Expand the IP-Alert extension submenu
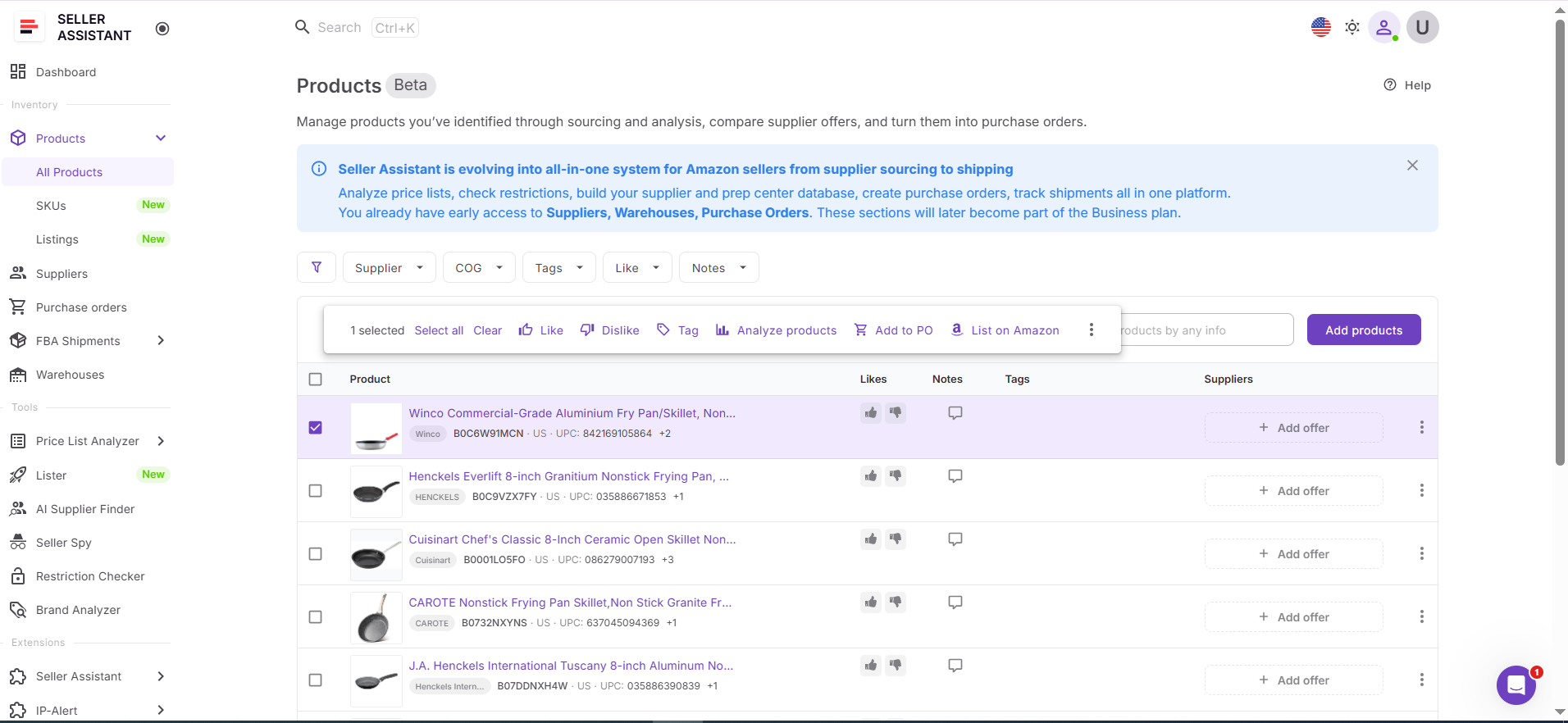 (161, 710)
